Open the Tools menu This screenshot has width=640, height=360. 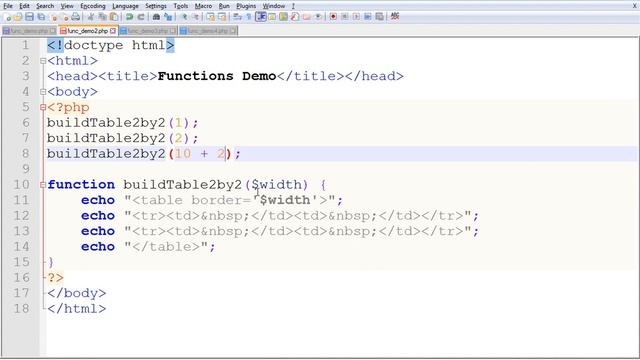[181, 6]
